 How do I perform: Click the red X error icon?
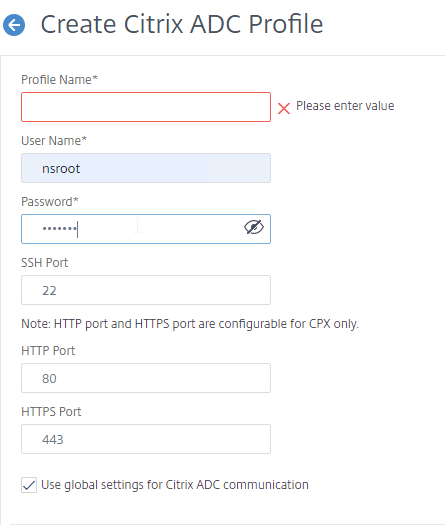[284, 108]
